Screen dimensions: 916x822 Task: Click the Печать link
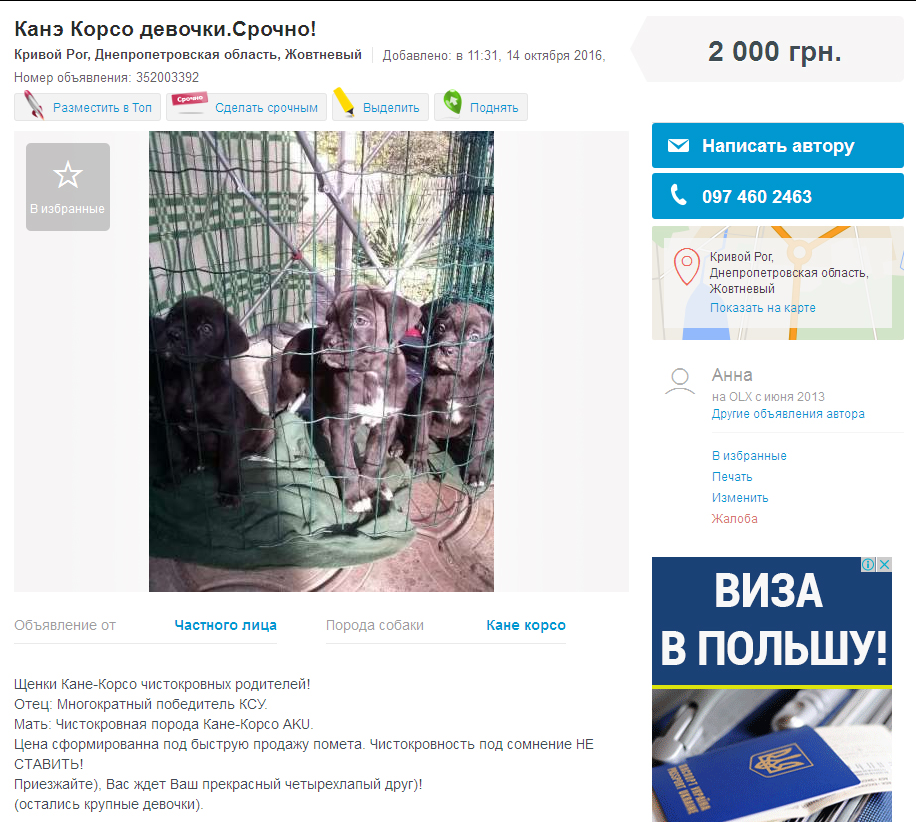click(732, 477)
